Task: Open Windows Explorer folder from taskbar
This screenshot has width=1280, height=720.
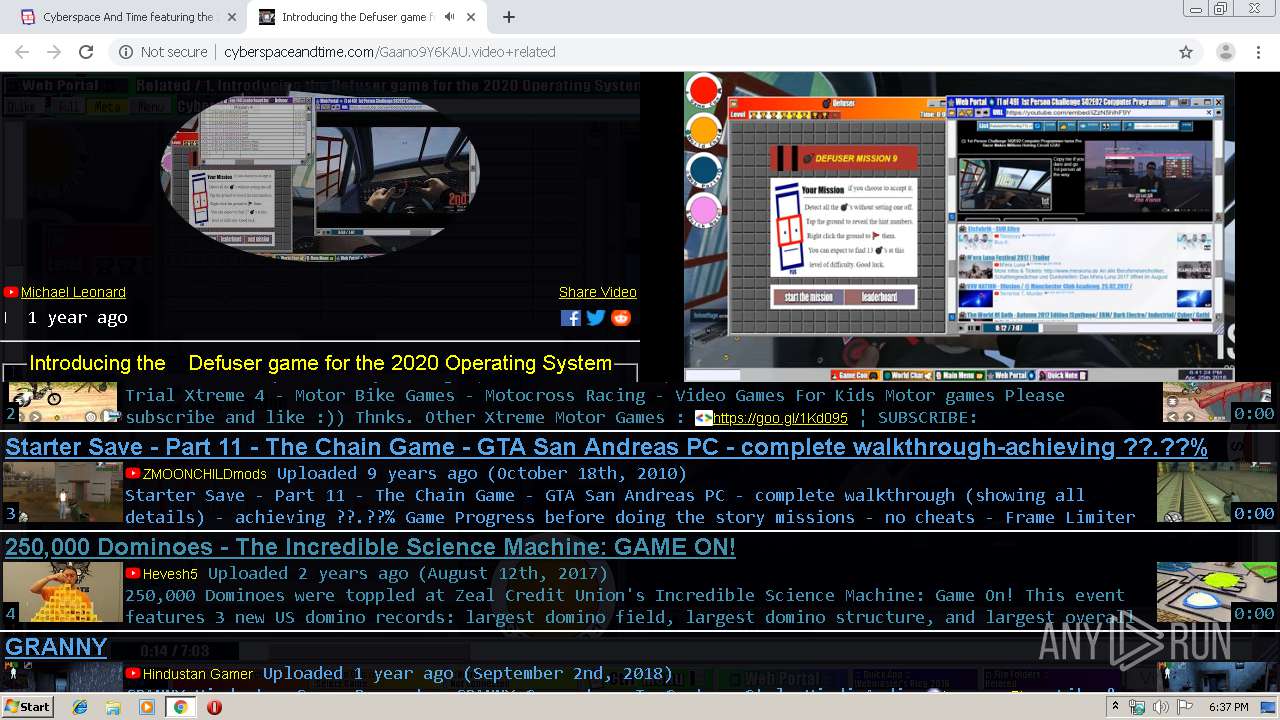Action: [113, 707]
